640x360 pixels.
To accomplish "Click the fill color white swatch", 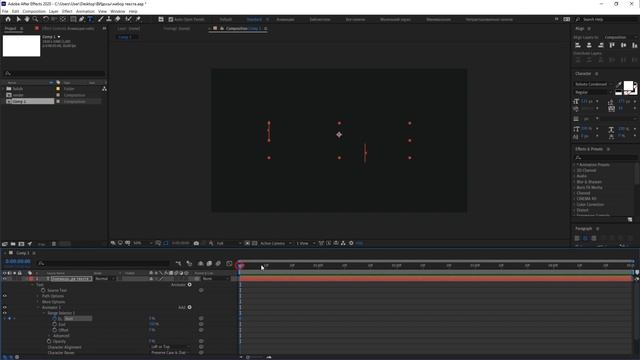I will pyautogui.click(x=628, y=86).
